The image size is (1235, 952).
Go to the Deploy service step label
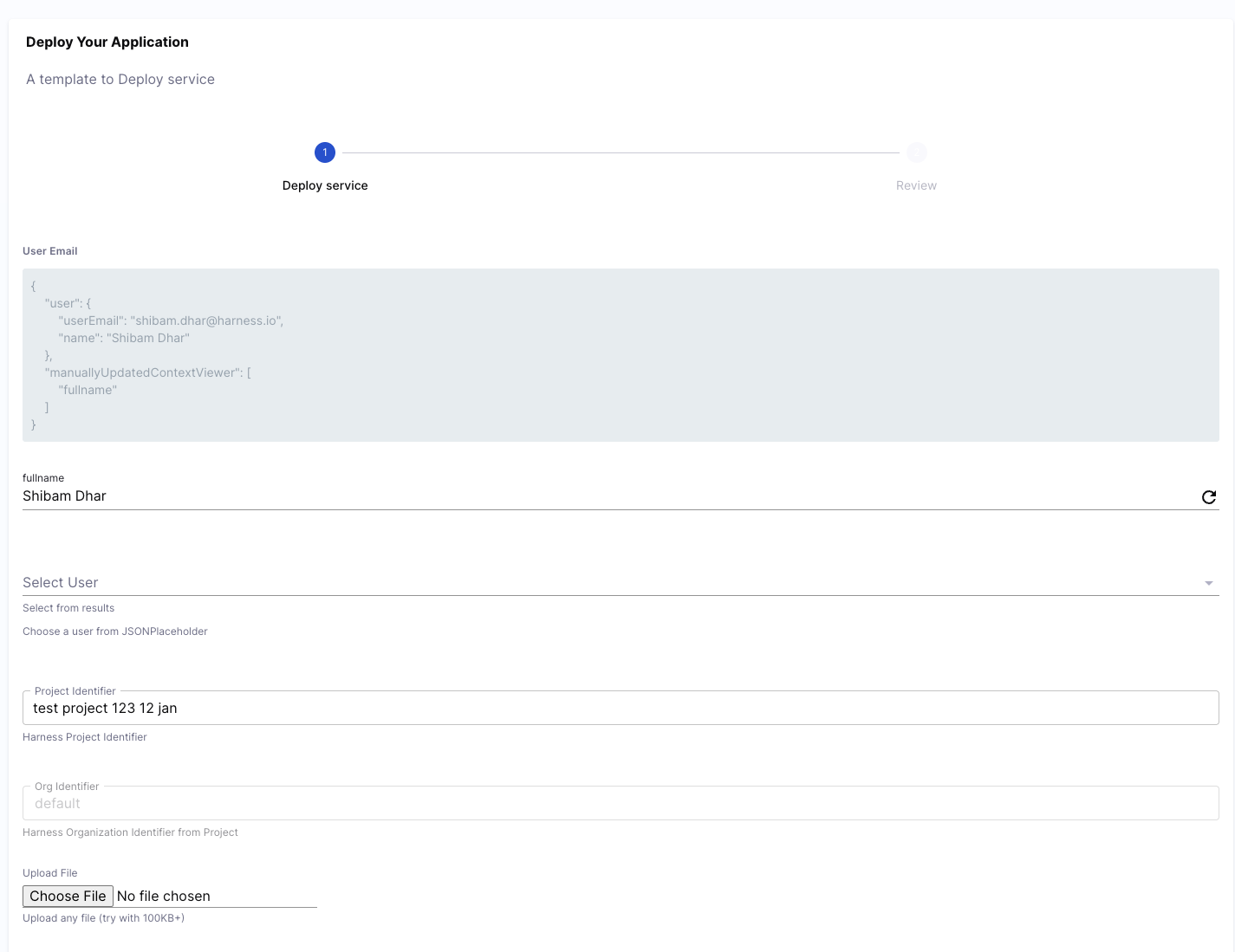325,185
